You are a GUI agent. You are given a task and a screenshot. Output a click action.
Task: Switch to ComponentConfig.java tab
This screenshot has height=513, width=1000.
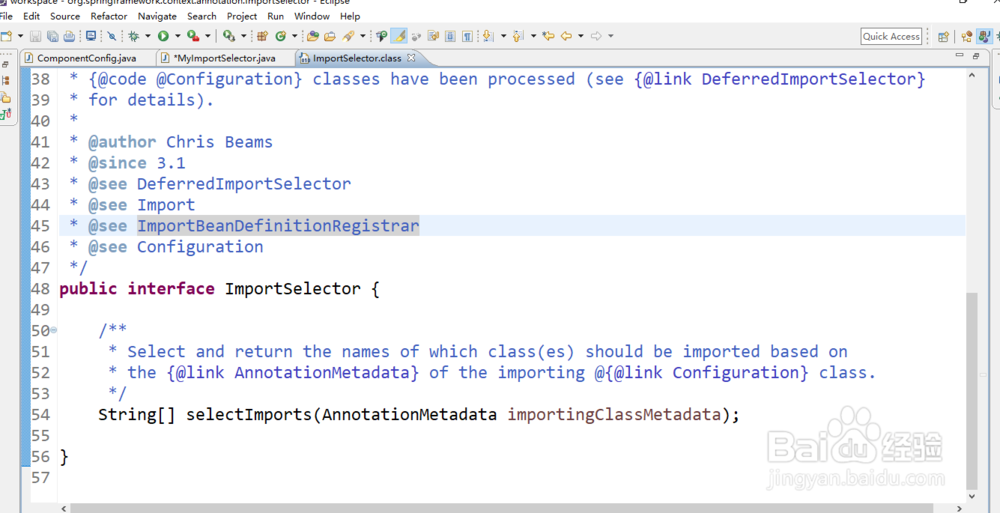pos(87,58)
